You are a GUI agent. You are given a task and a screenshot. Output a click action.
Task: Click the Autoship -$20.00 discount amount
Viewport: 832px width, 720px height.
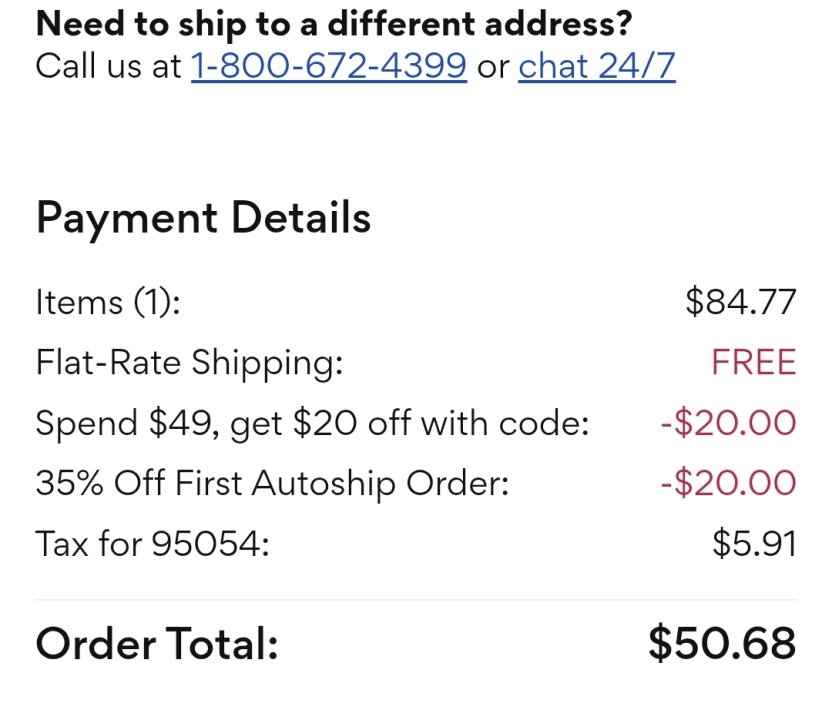pyautogui.click(x=728, y=484)
